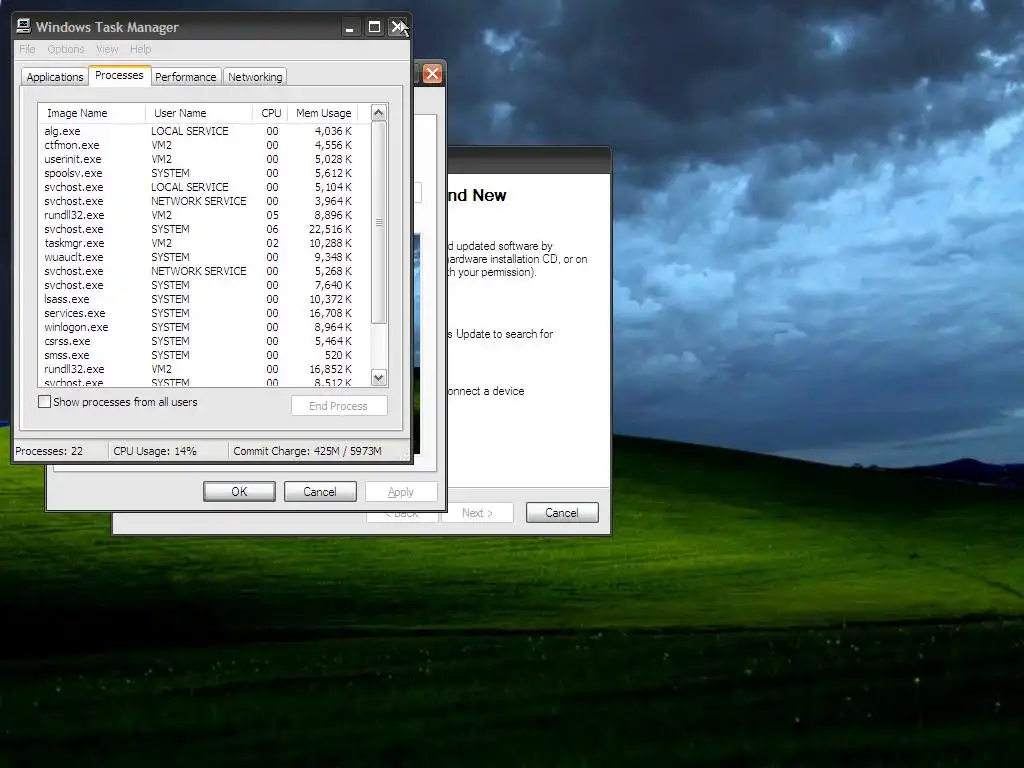Sort by Mem Usage column header
Screen dimensions: 1024x768
tap(324, 113)
